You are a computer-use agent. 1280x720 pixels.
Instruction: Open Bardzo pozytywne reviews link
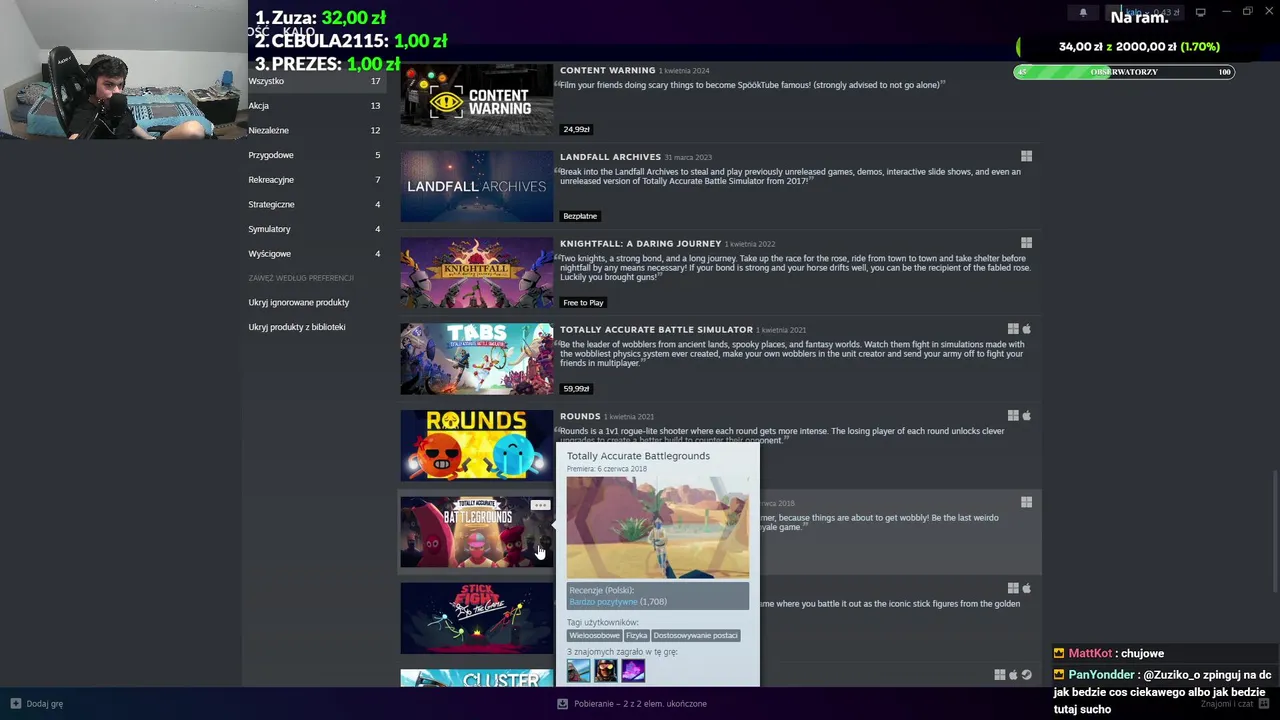(x=603, y=602)
